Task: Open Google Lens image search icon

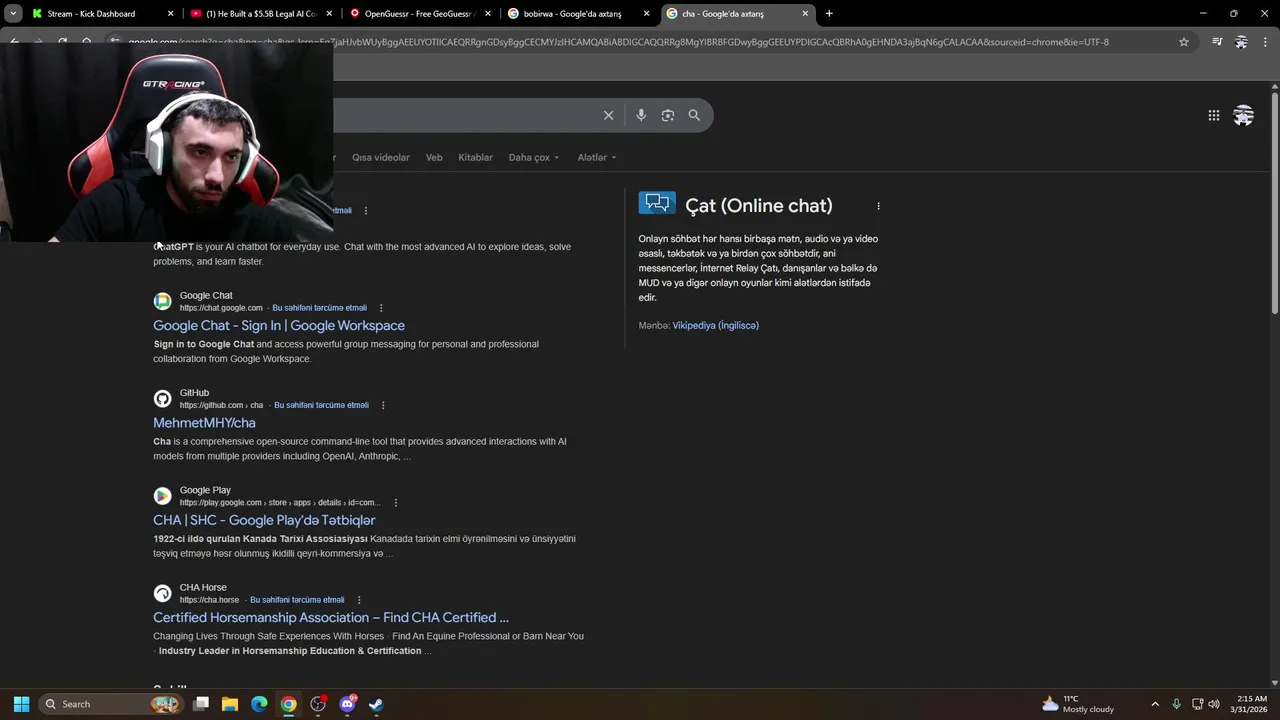Action: click(667, 115)
